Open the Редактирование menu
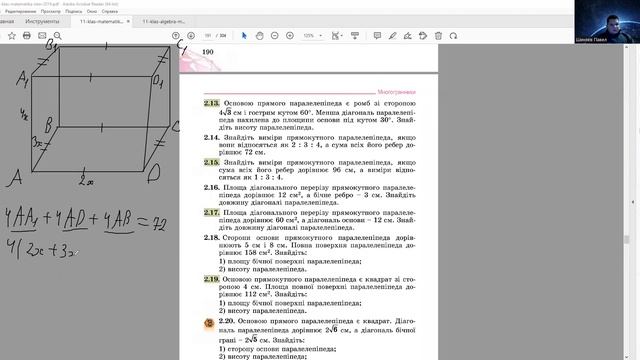This screenshot has width=640, height=360. coord(20,11)
